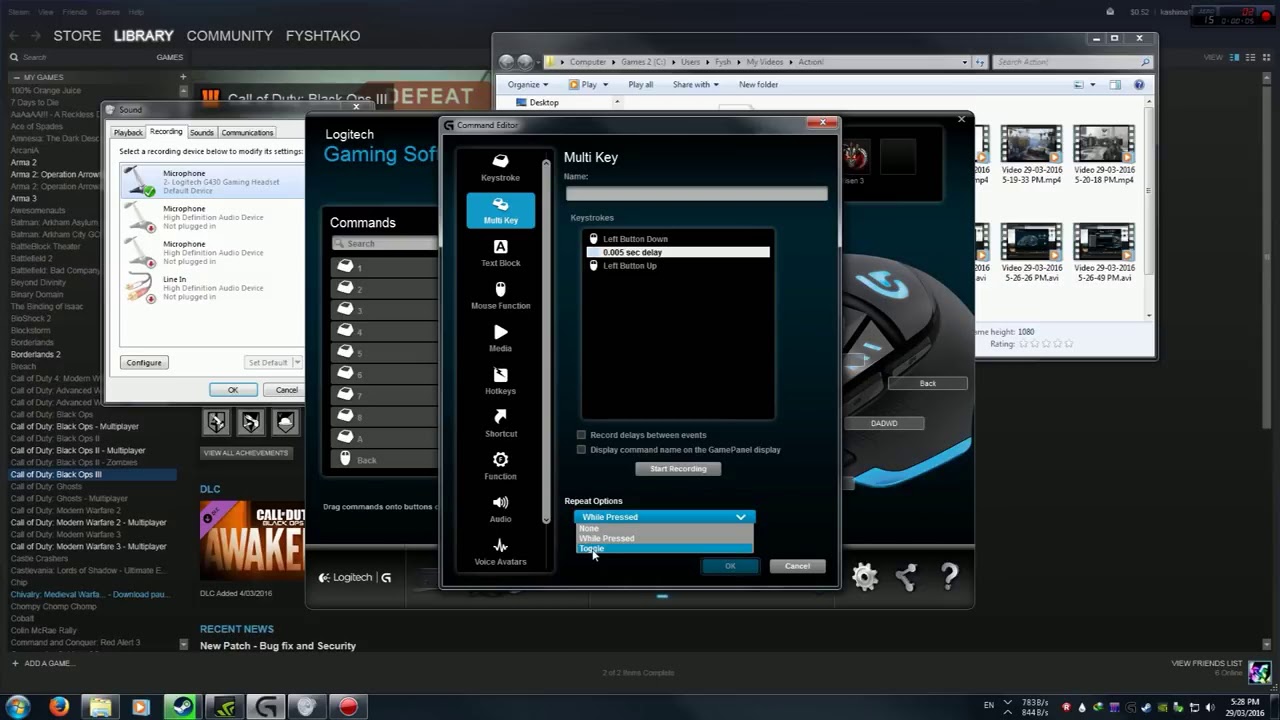Open Steam COMMUNITY section

229,35
